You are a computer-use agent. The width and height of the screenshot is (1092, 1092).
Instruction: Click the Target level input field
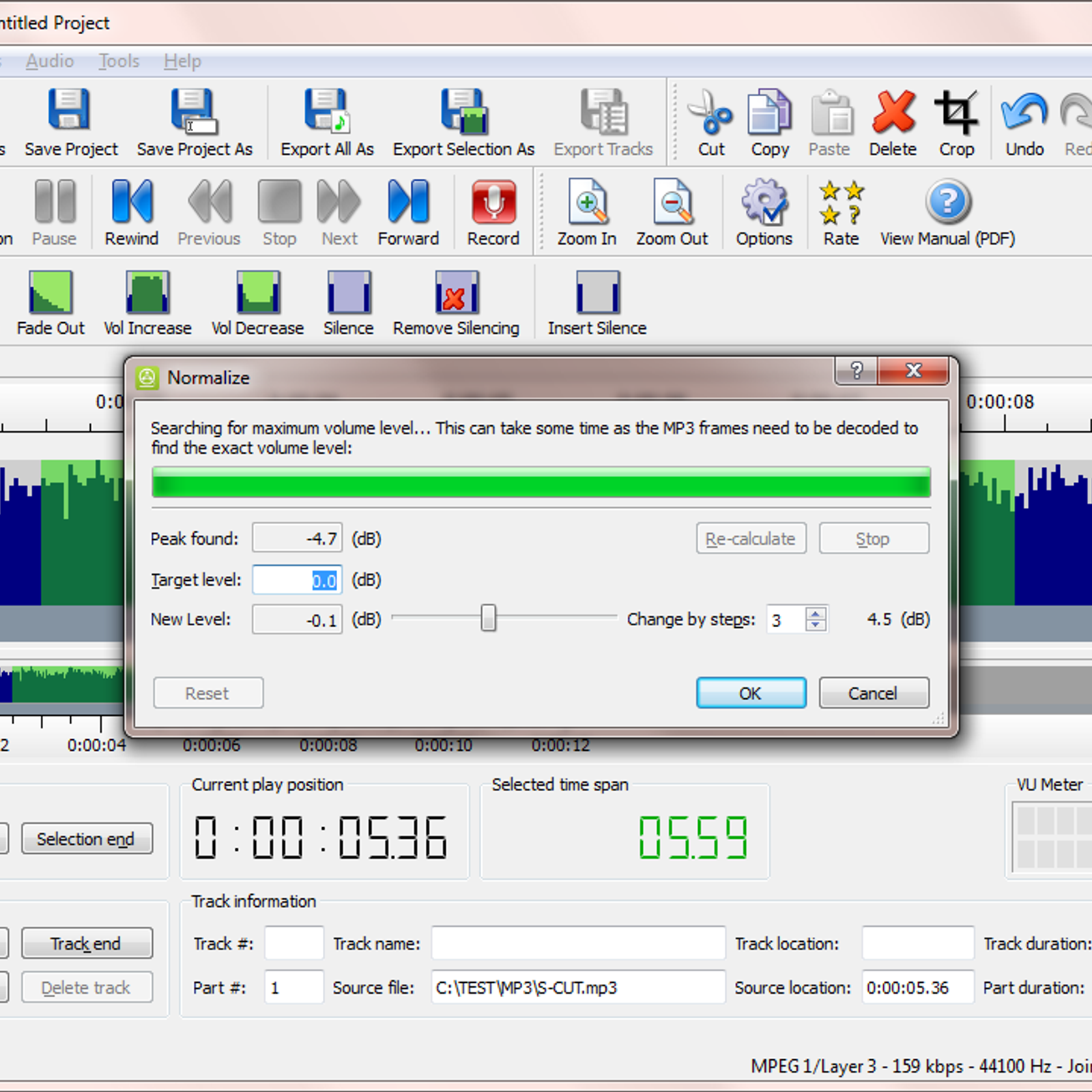297,580
